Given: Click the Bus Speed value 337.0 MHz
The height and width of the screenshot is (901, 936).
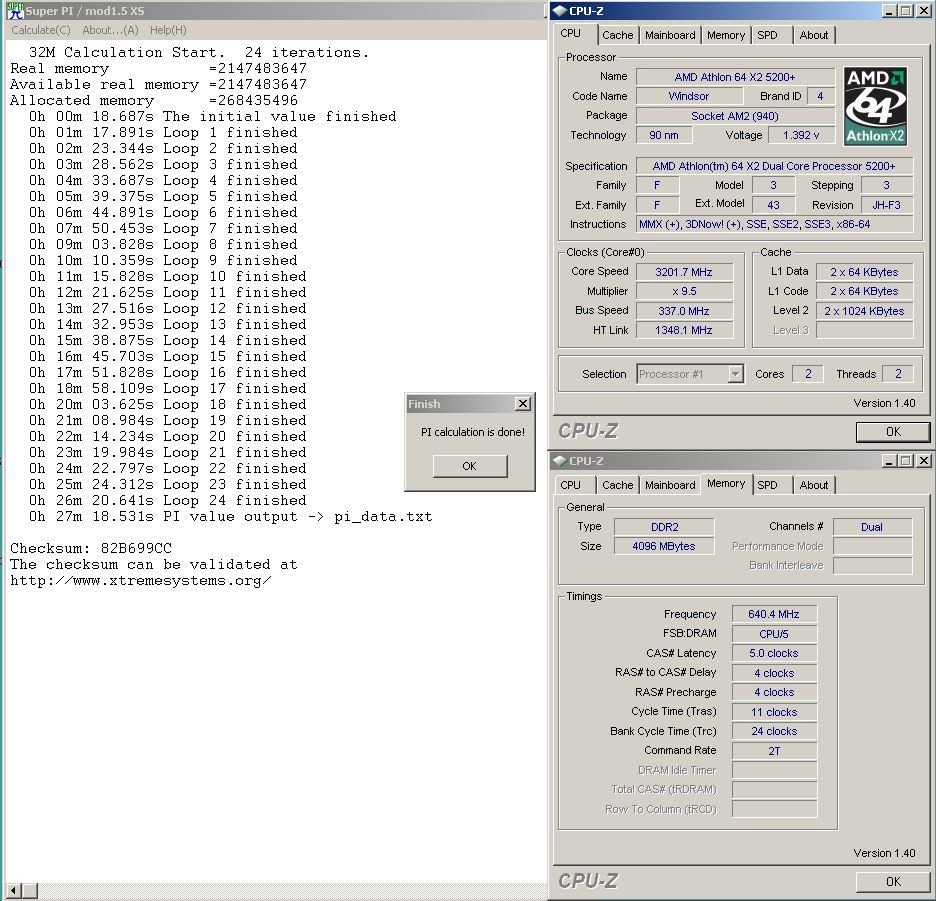Looking at the screenshot, I should [x=684, y=311].
